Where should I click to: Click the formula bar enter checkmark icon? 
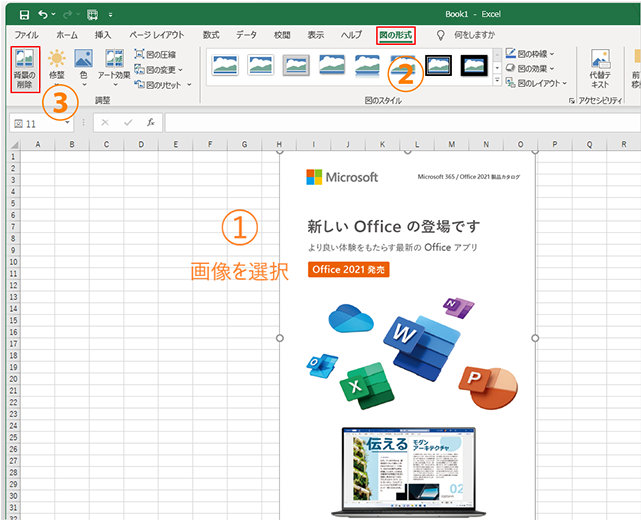128,123
